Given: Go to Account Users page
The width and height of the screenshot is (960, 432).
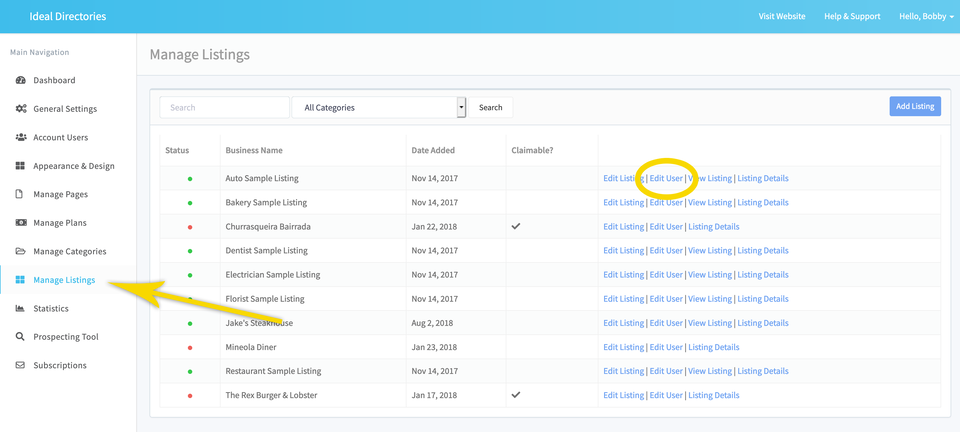Looking at the screenshot, I should (61, 137).
